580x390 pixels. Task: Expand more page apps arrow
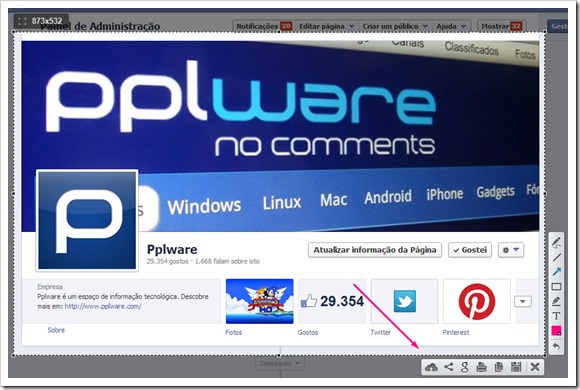coord(523,302)
